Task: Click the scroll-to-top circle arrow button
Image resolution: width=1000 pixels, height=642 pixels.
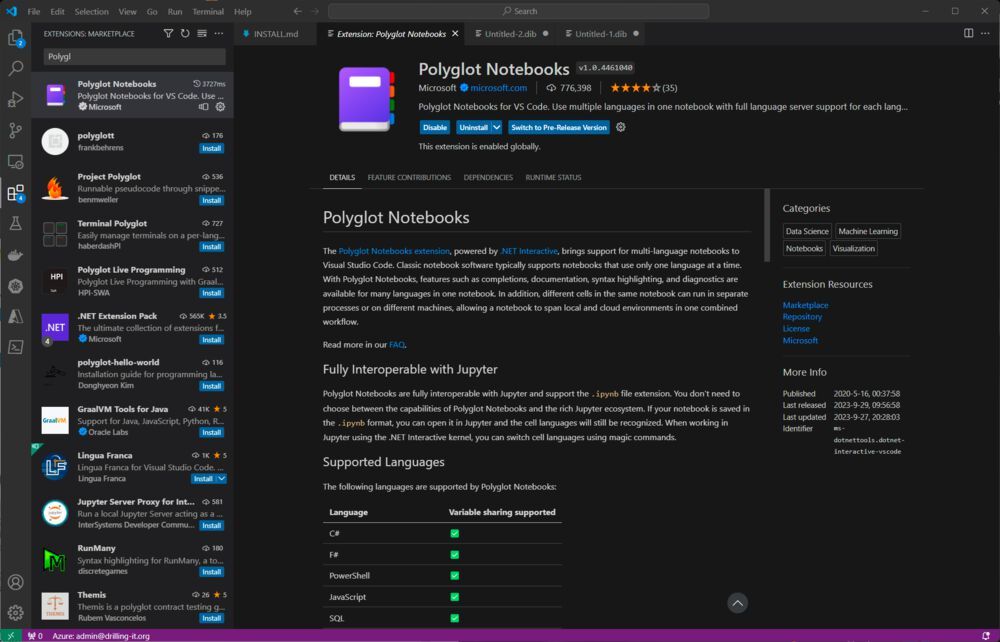Action: (x=738, y=603)
